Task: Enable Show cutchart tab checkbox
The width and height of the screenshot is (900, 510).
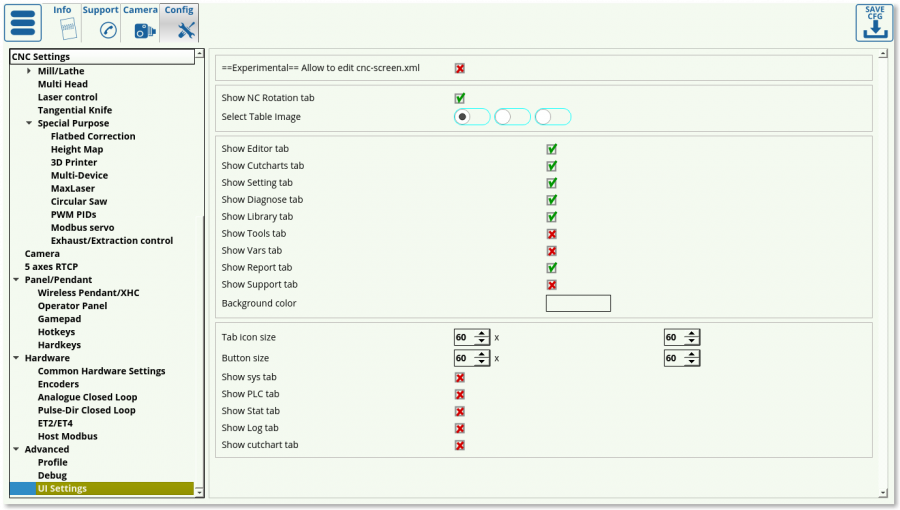Action: pyautogui.click(x=460, y=445)
